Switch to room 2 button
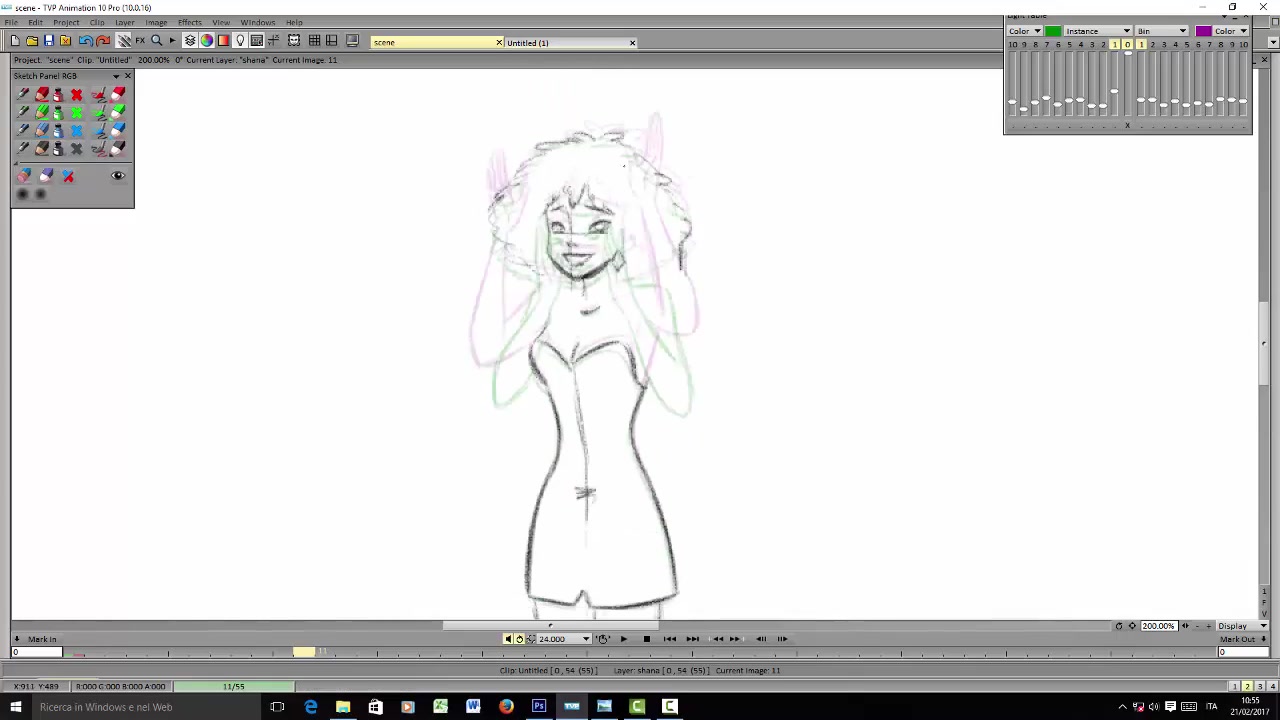The height and width of the screenshot is (720, 1280). point(1247,687)
